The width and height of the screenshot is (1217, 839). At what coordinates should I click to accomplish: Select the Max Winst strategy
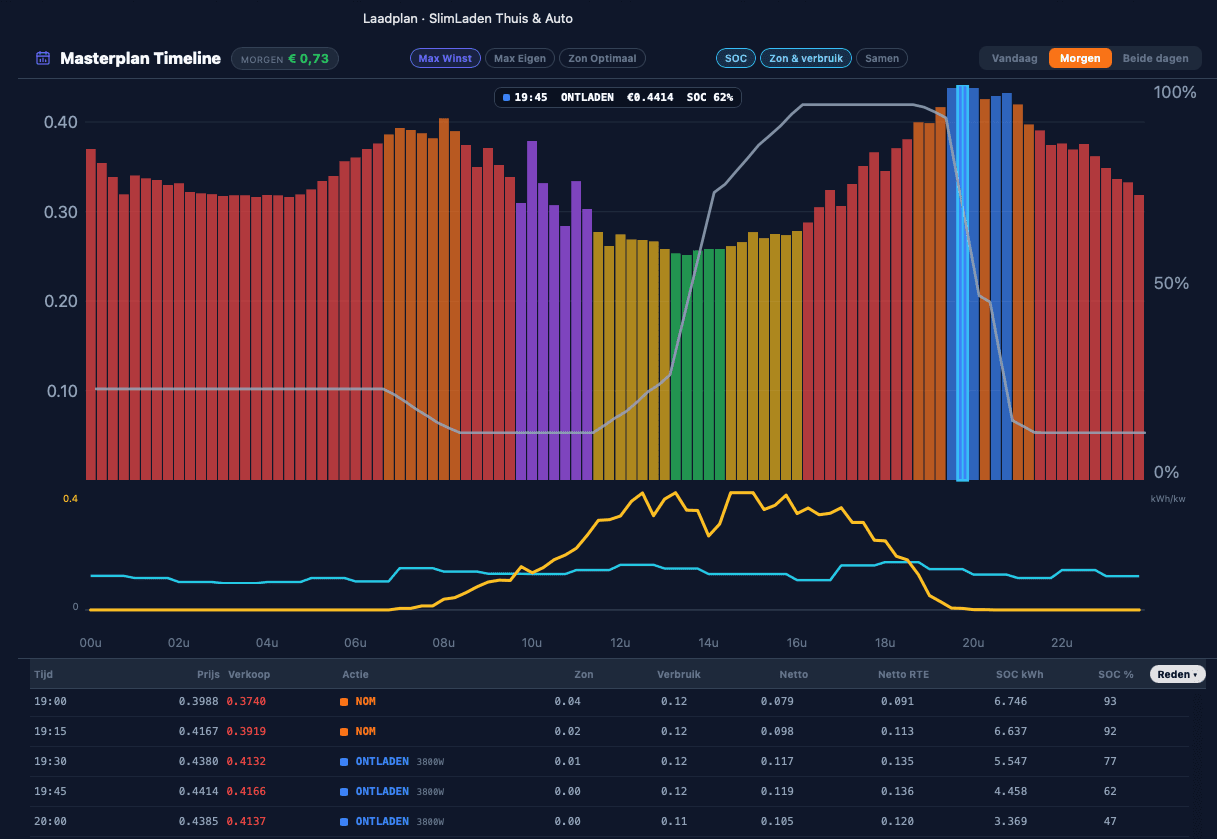click(445, 58)
